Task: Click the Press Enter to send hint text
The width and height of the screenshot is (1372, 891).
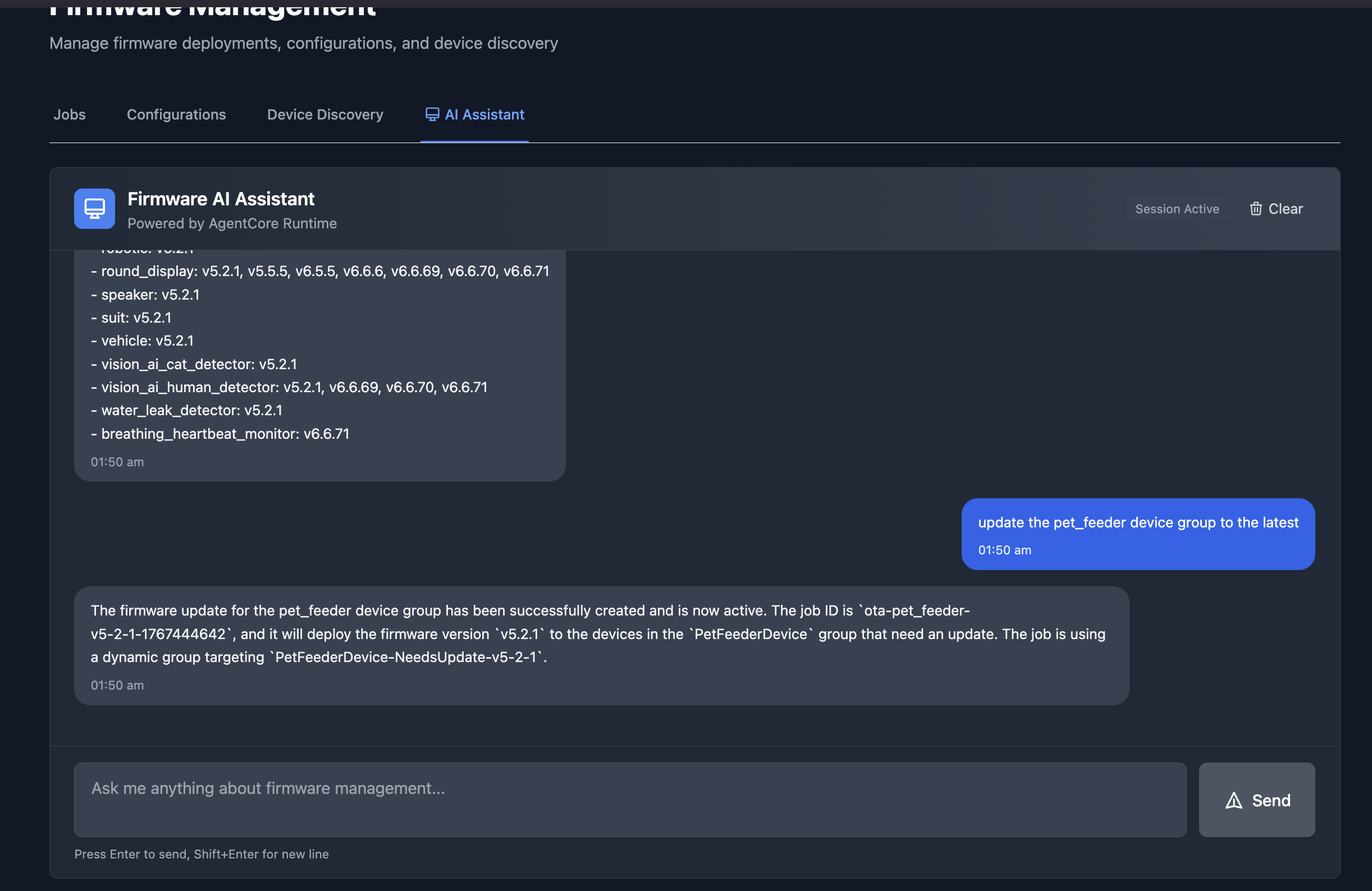Action: tap(201, 854)
